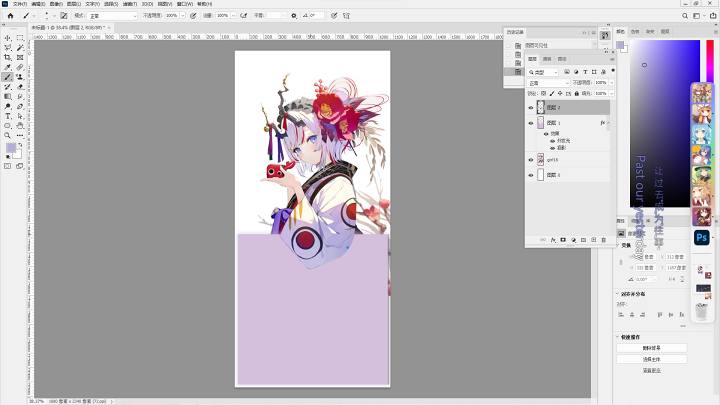Open the Window menu
The image size is (720, 405).
click(x=185, y=4)
